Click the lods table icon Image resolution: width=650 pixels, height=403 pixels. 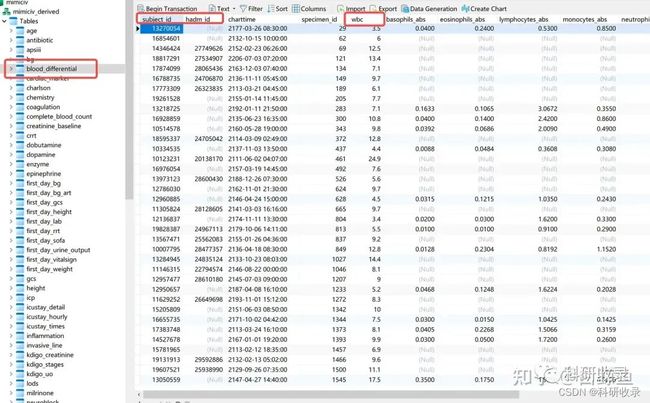point(20,384)
